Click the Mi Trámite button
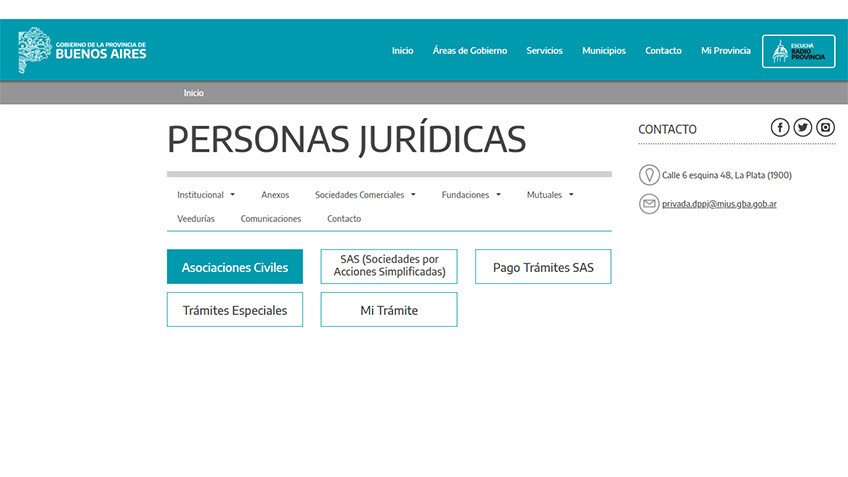848x477 pixels. click(x=389, y=310)
